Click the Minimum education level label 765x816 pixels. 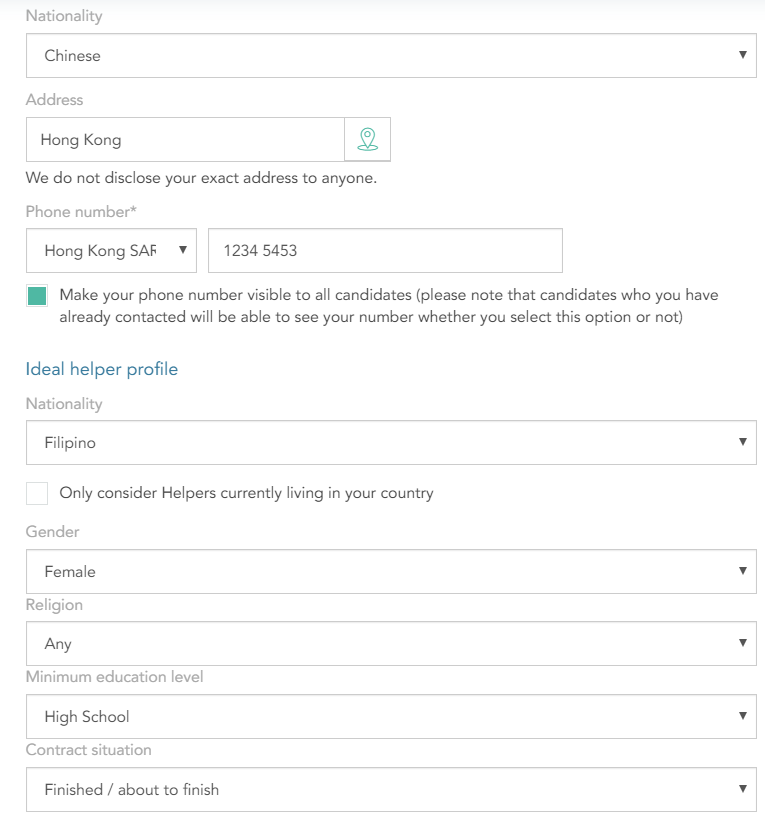(114, 677)
